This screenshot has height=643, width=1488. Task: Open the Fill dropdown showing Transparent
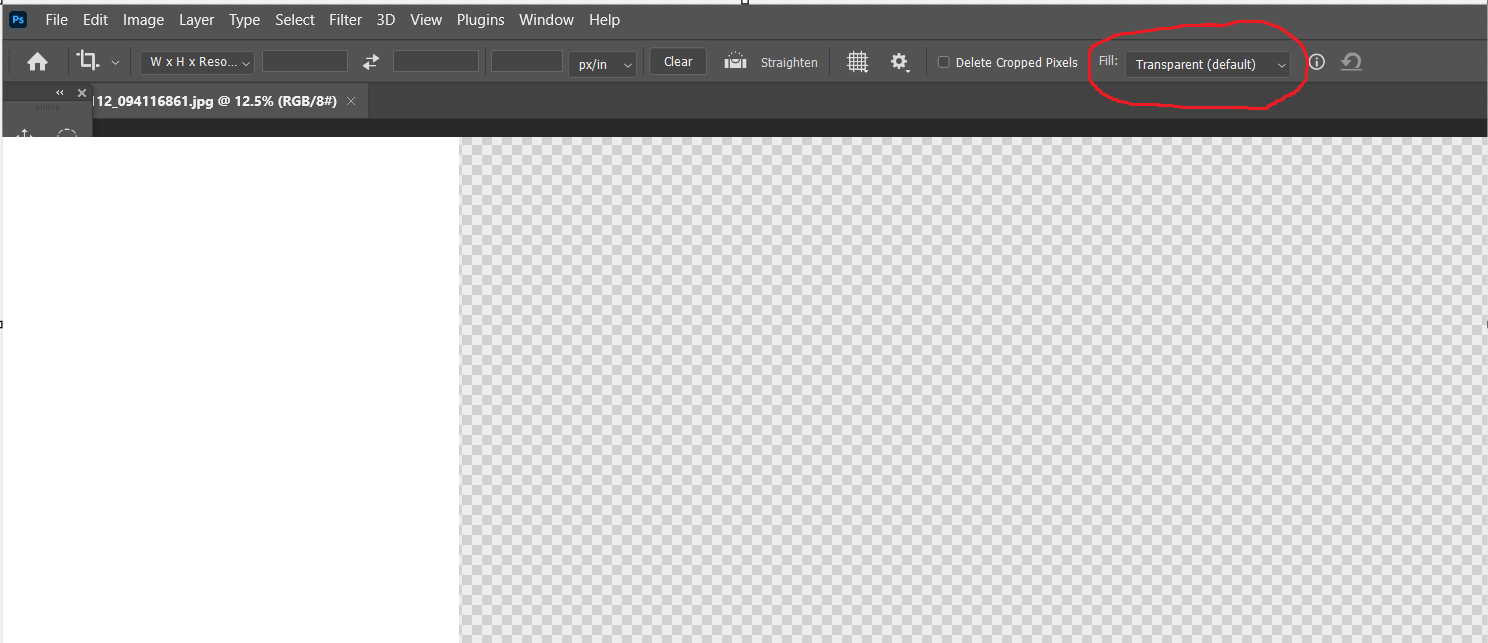click(1206, 63)
